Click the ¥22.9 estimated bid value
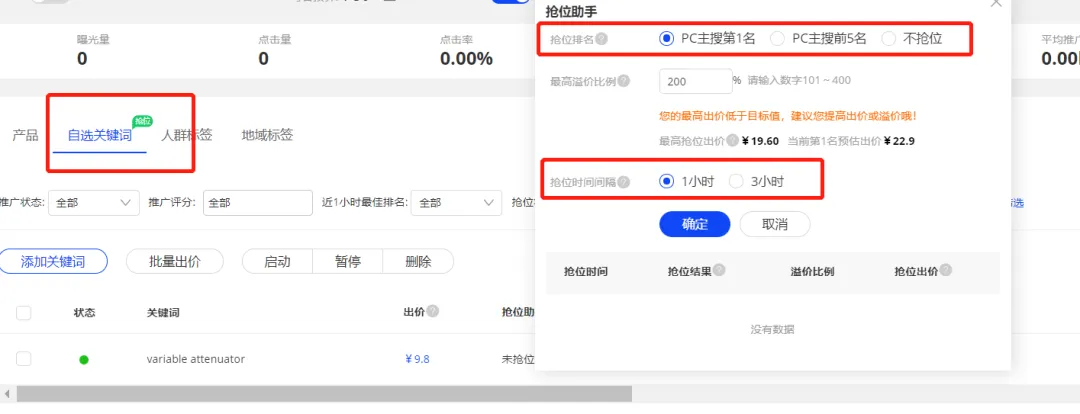1080x414 pixels. tap(899, 141)
